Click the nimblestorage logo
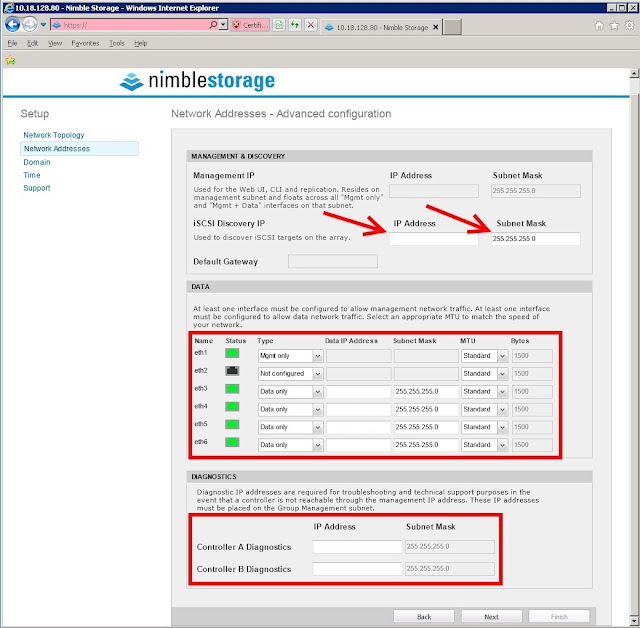 [x=197, y=81]
